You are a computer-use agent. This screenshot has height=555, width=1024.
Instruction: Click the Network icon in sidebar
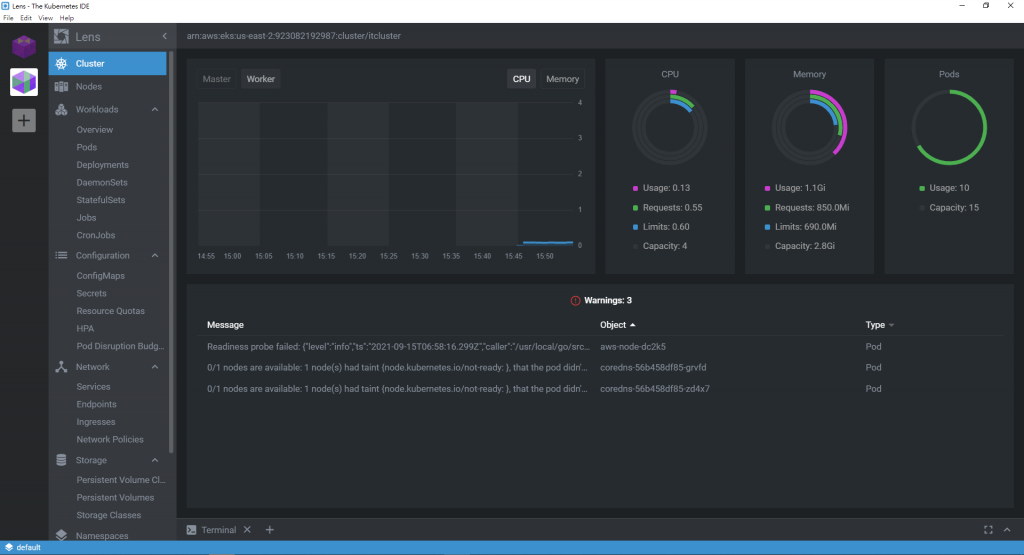click(x=61, y=367)
